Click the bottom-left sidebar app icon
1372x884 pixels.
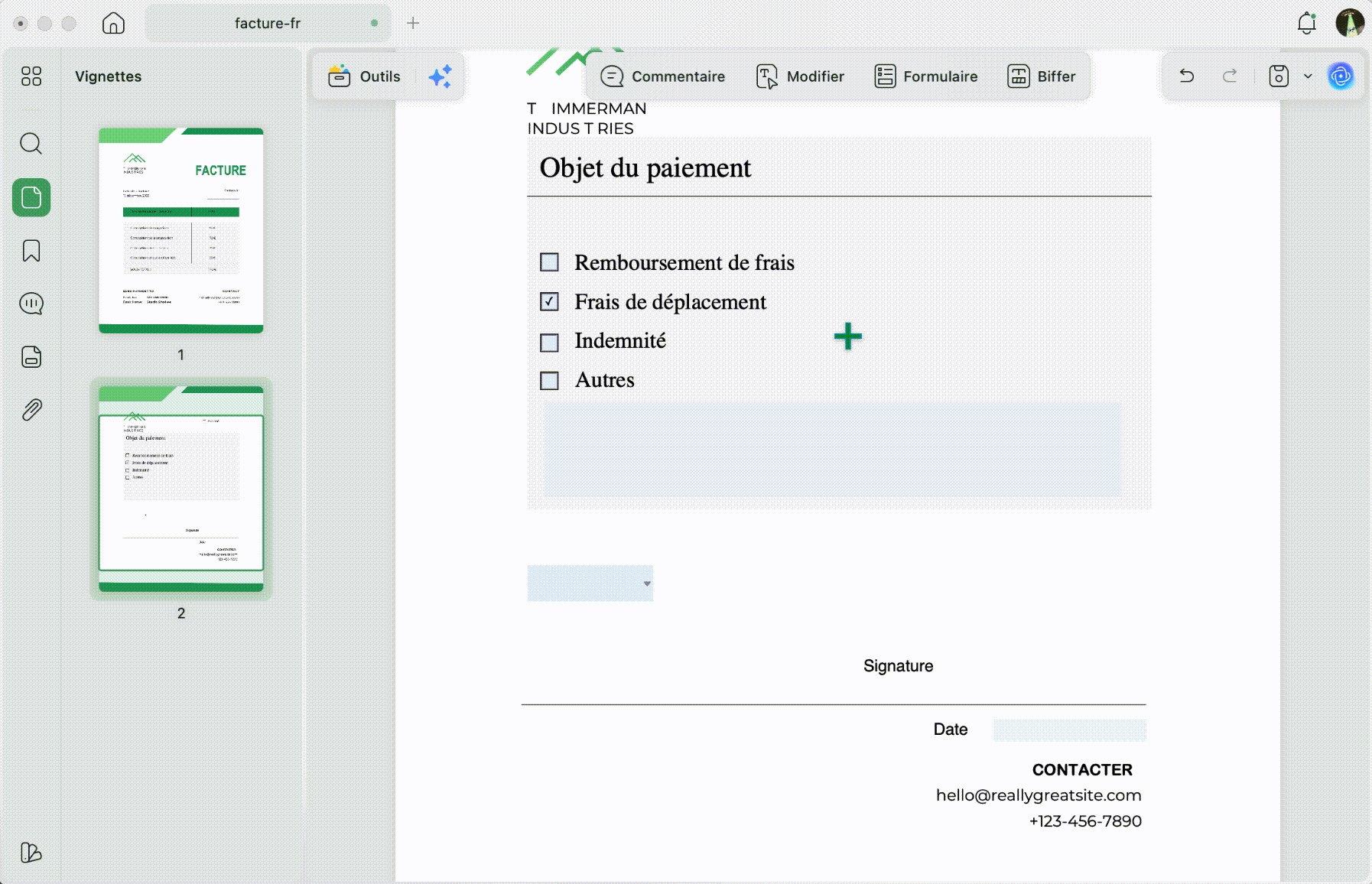[x=31, y=852]
